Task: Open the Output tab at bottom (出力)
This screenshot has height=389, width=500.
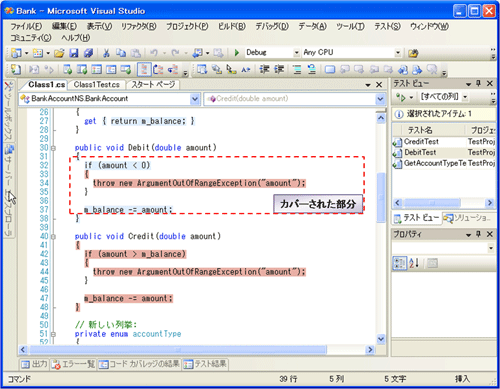Action: pyautogui.click(x=34, y=364)
